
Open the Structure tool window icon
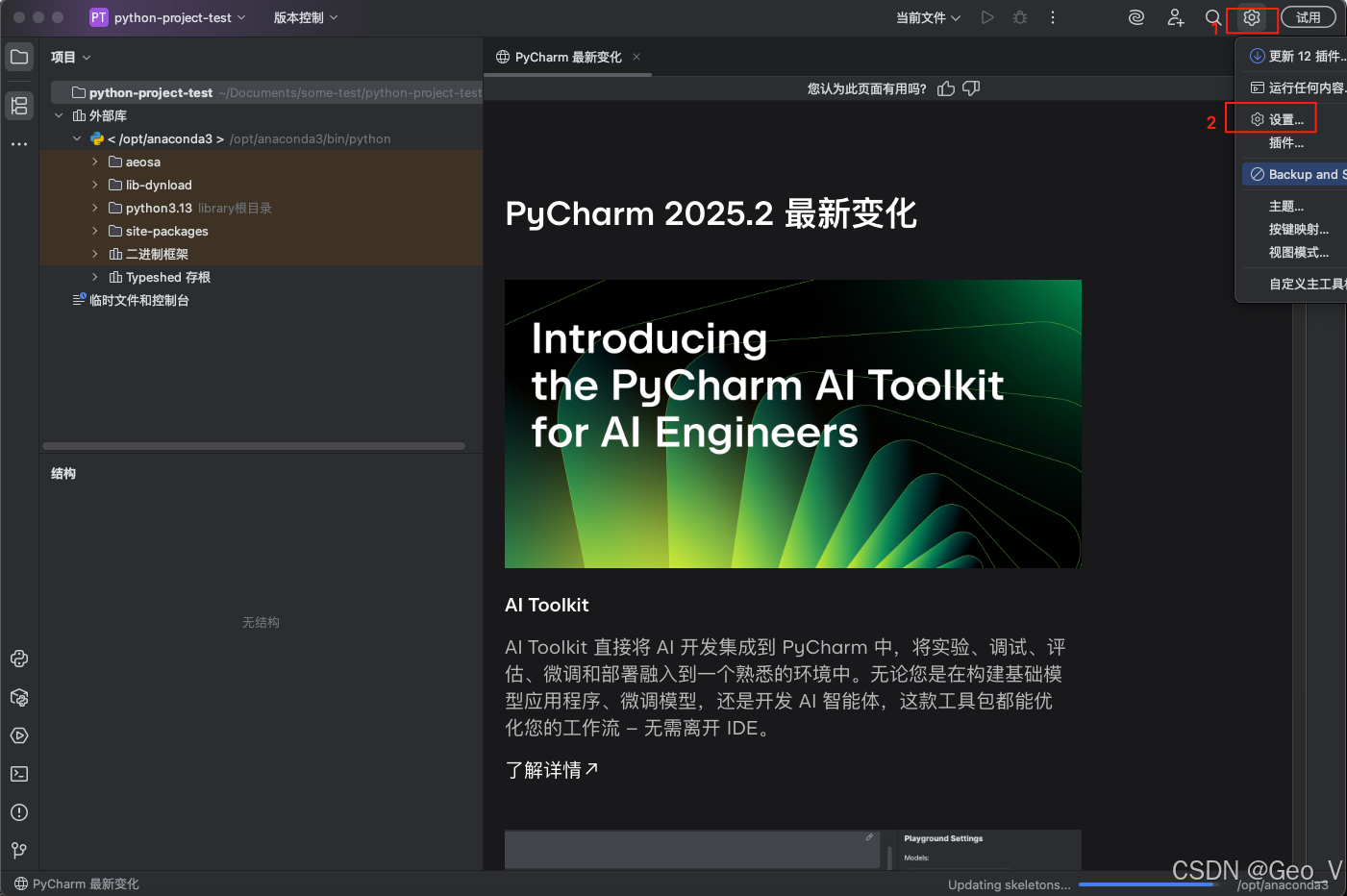pos(19,106)
